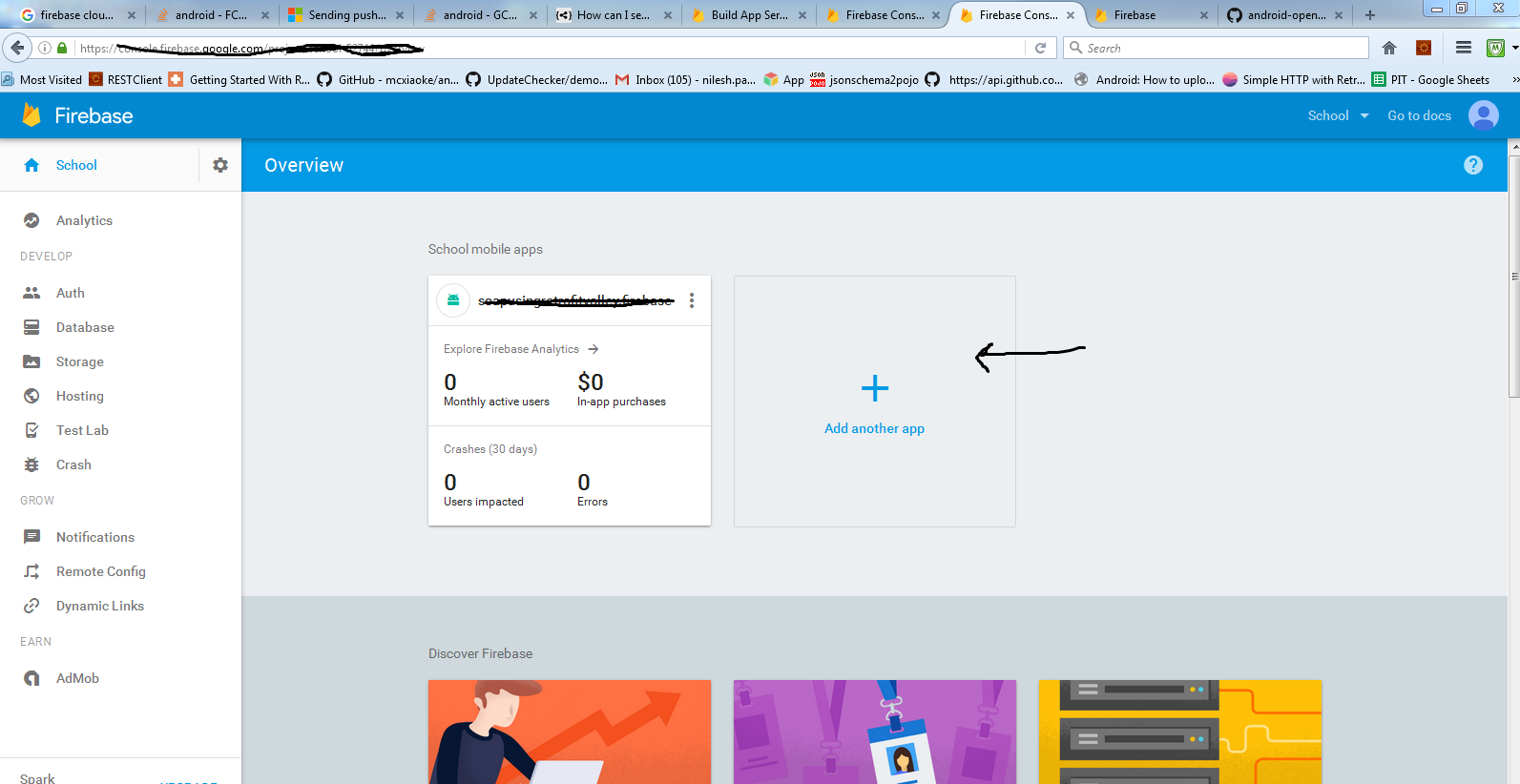
Task: Switch to the firebase clou... tab
Action: (76, 15)
